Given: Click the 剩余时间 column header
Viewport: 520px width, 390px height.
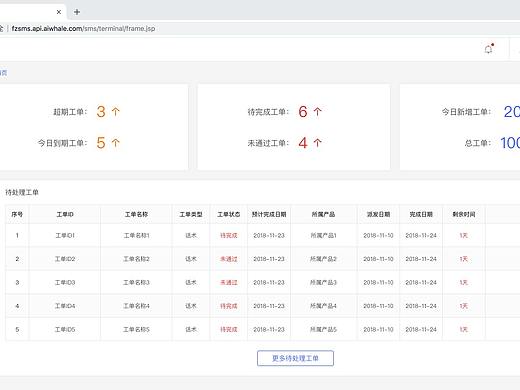Looking at the screenshot, I should point(464,214).
